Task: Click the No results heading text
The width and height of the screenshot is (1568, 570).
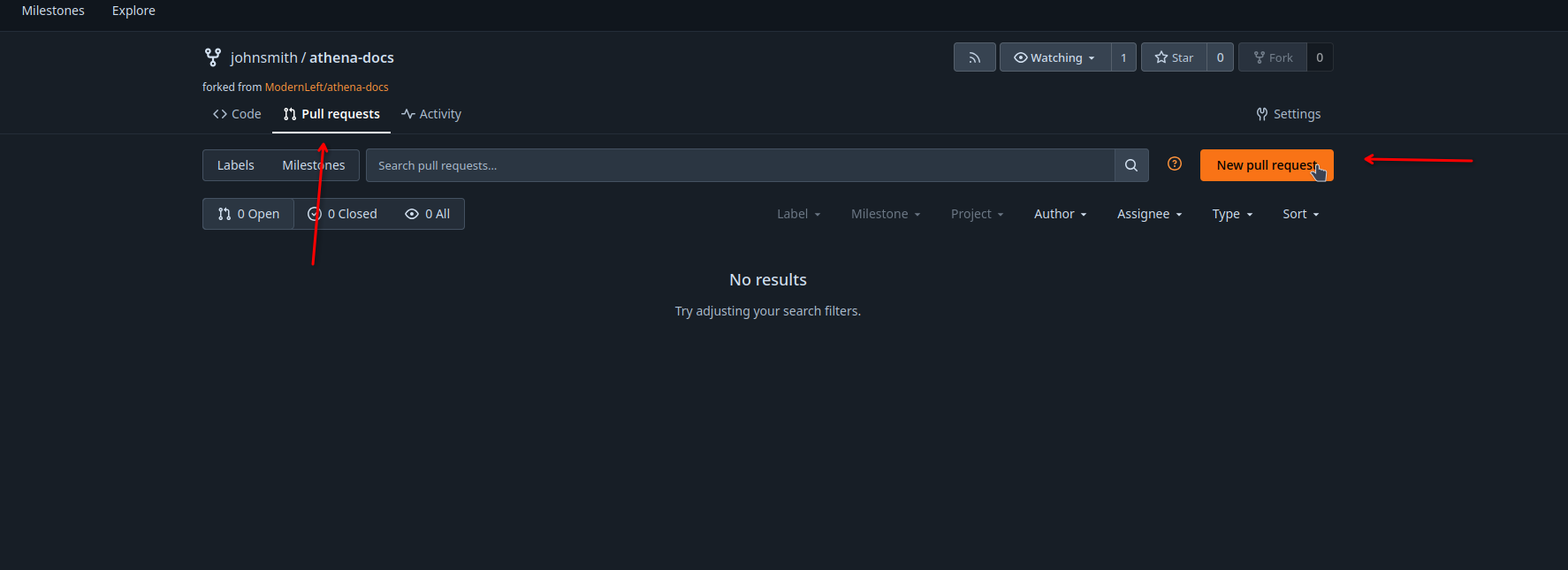Action: point(768,280)
